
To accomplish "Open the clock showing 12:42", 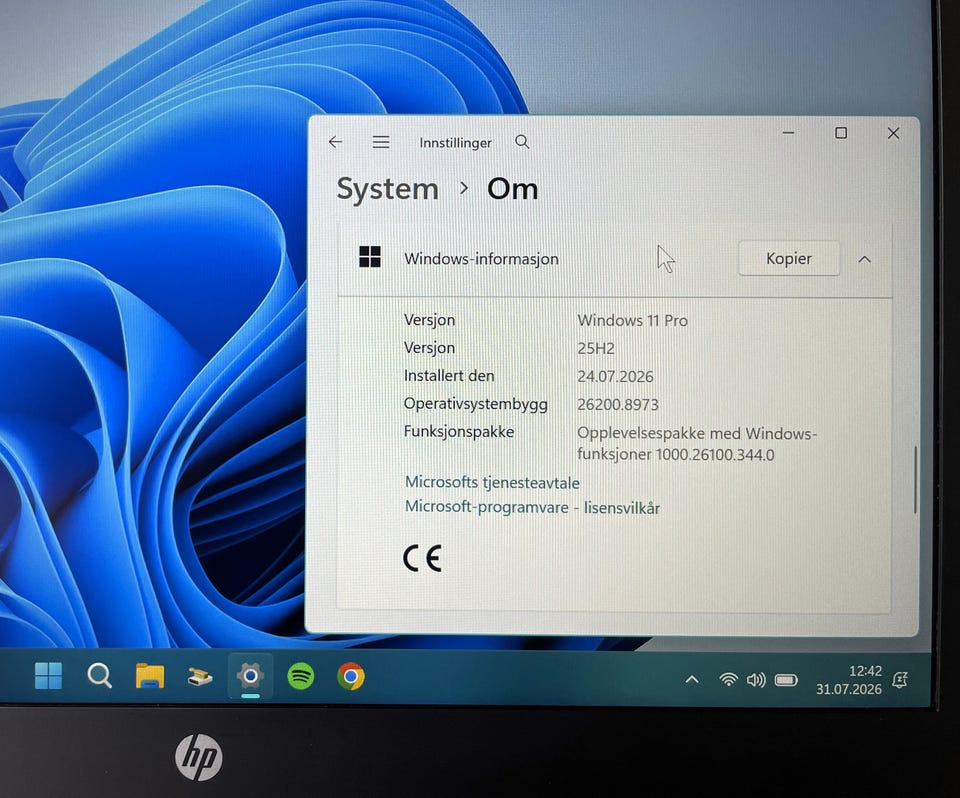I will [849, 680].
